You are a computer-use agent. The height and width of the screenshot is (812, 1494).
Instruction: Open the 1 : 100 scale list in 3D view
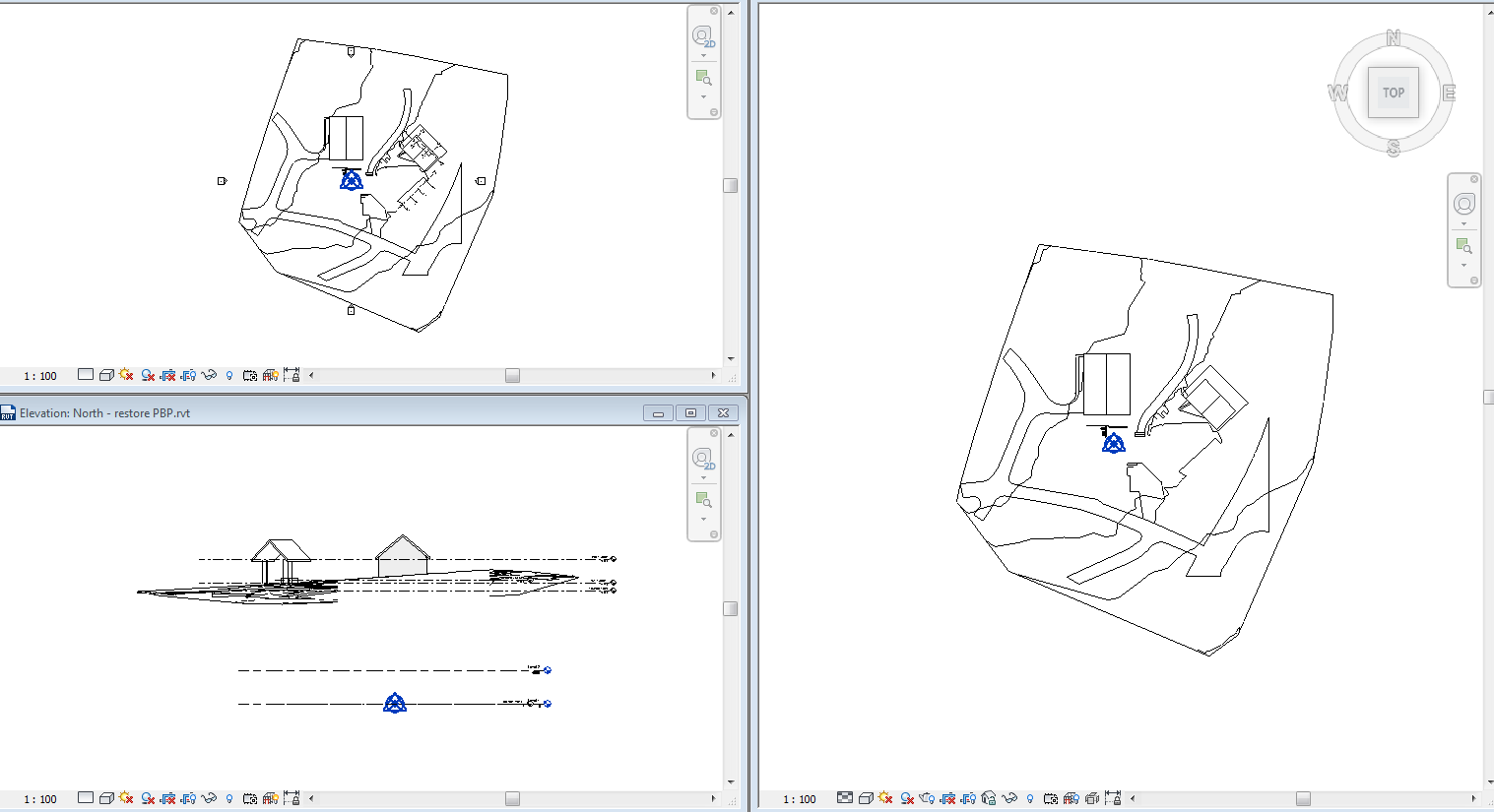coord(800,799)
